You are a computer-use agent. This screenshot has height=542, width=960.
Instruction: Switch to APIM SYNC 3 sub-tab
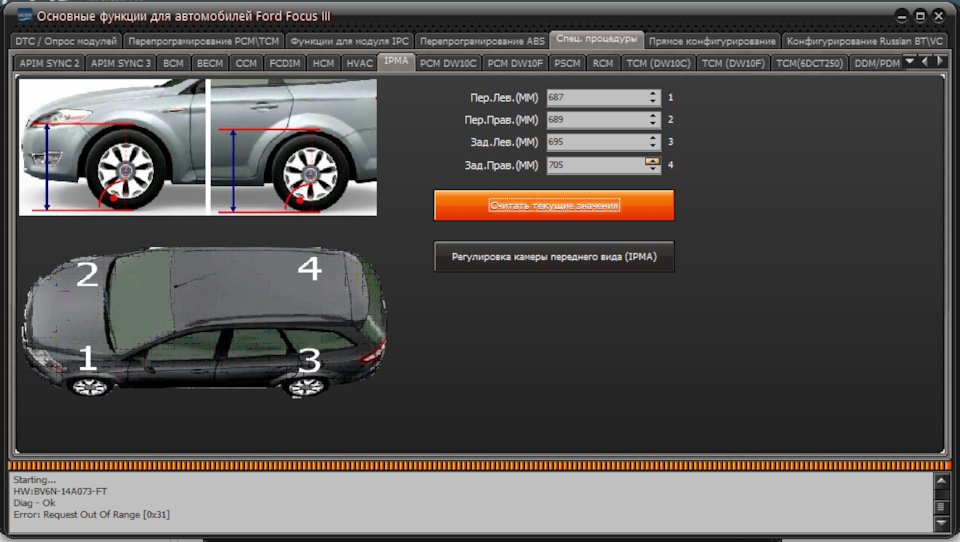click(121, 63)
